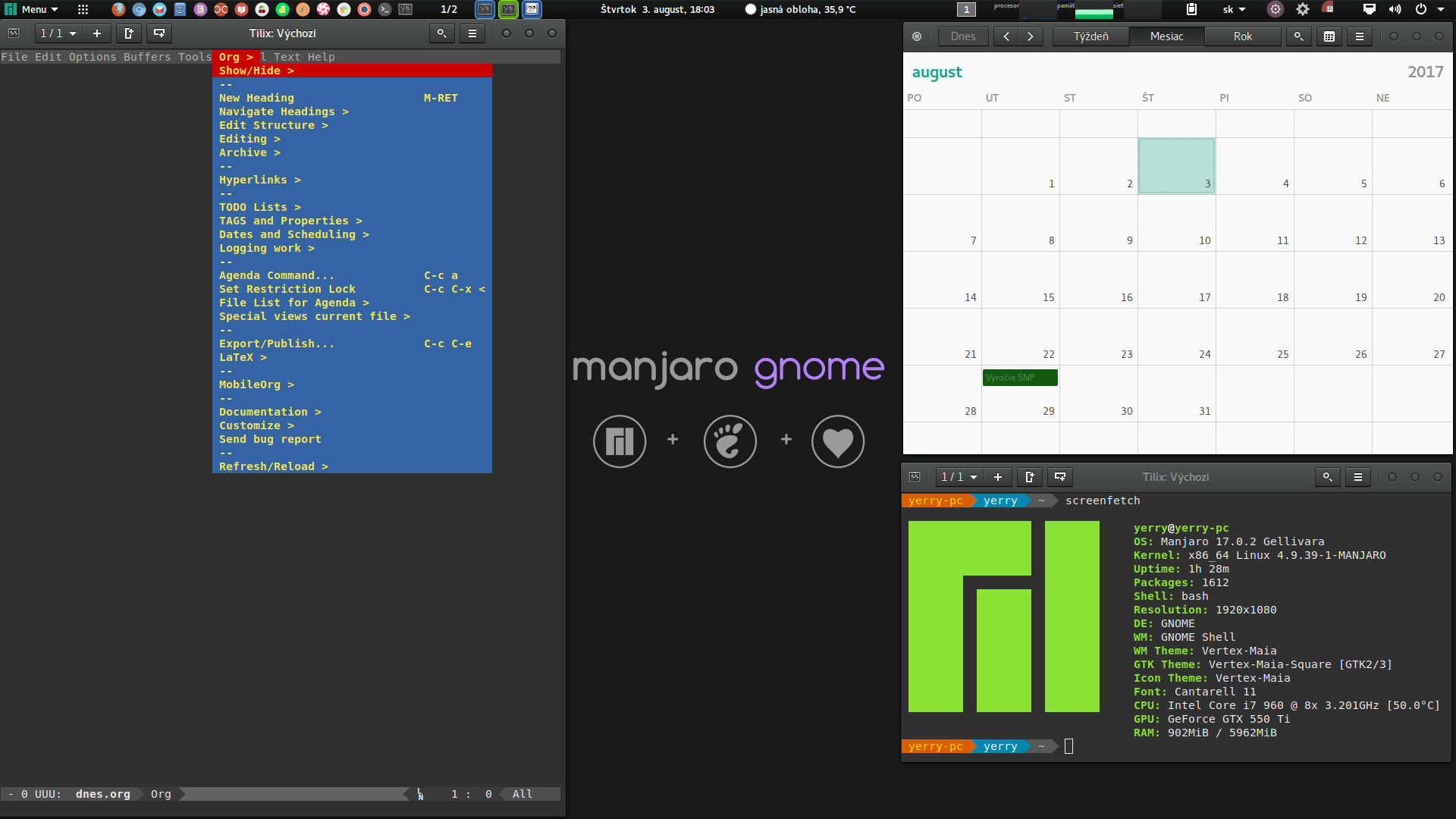Go to previous month in Calendar

pos(1006,36)
